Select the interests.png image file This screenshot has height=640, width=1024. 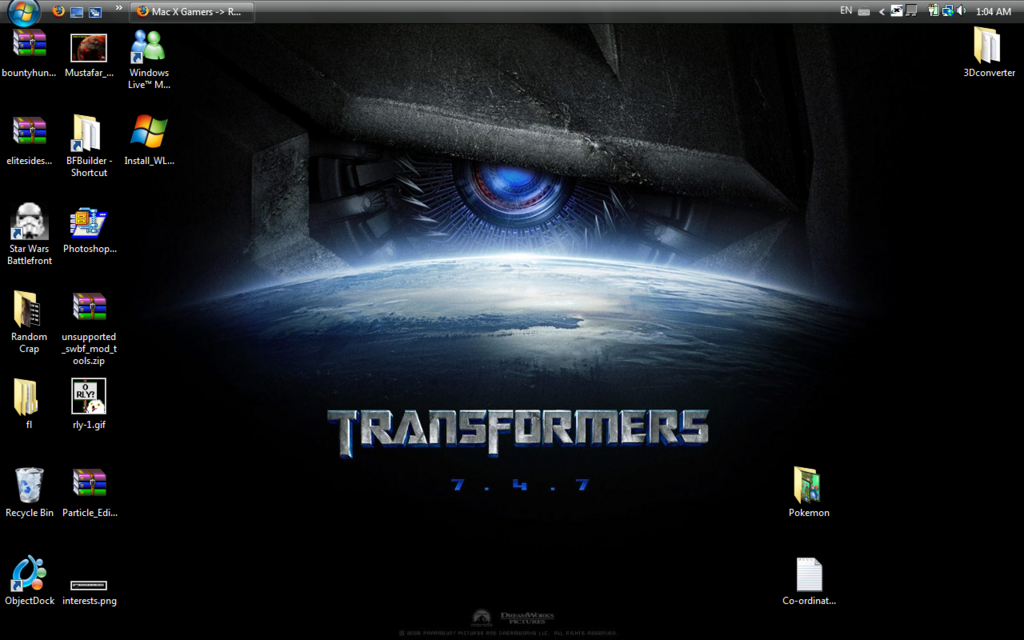coord(89,592)
